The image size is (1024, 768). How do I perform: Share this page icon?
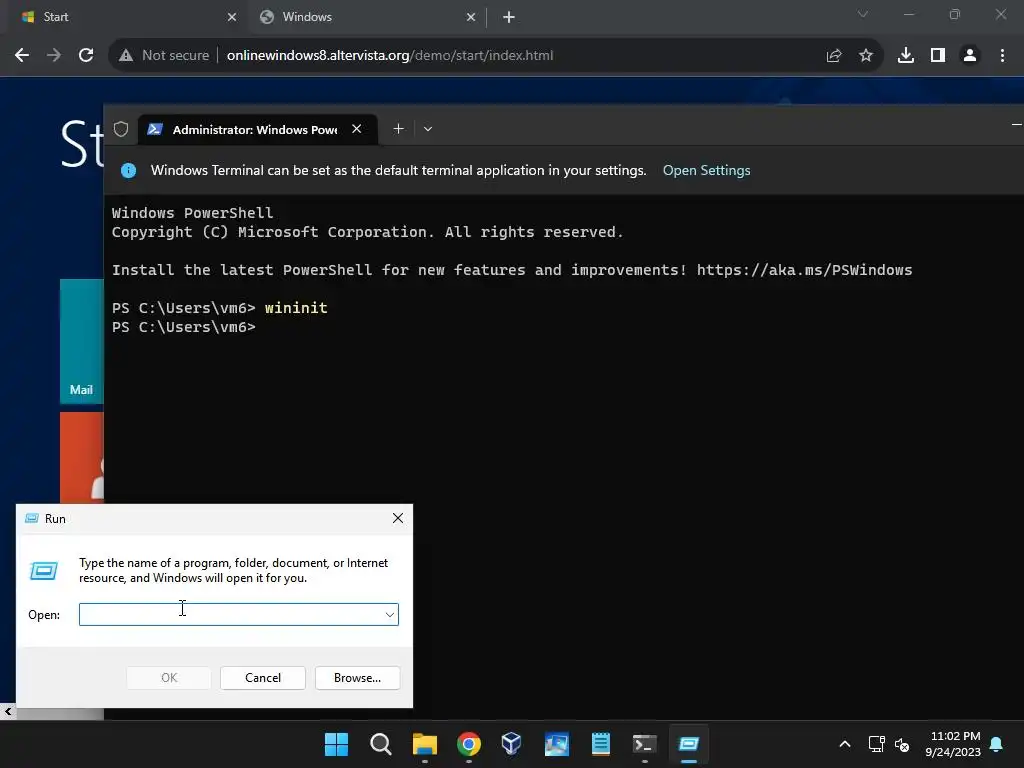(833, 56)
